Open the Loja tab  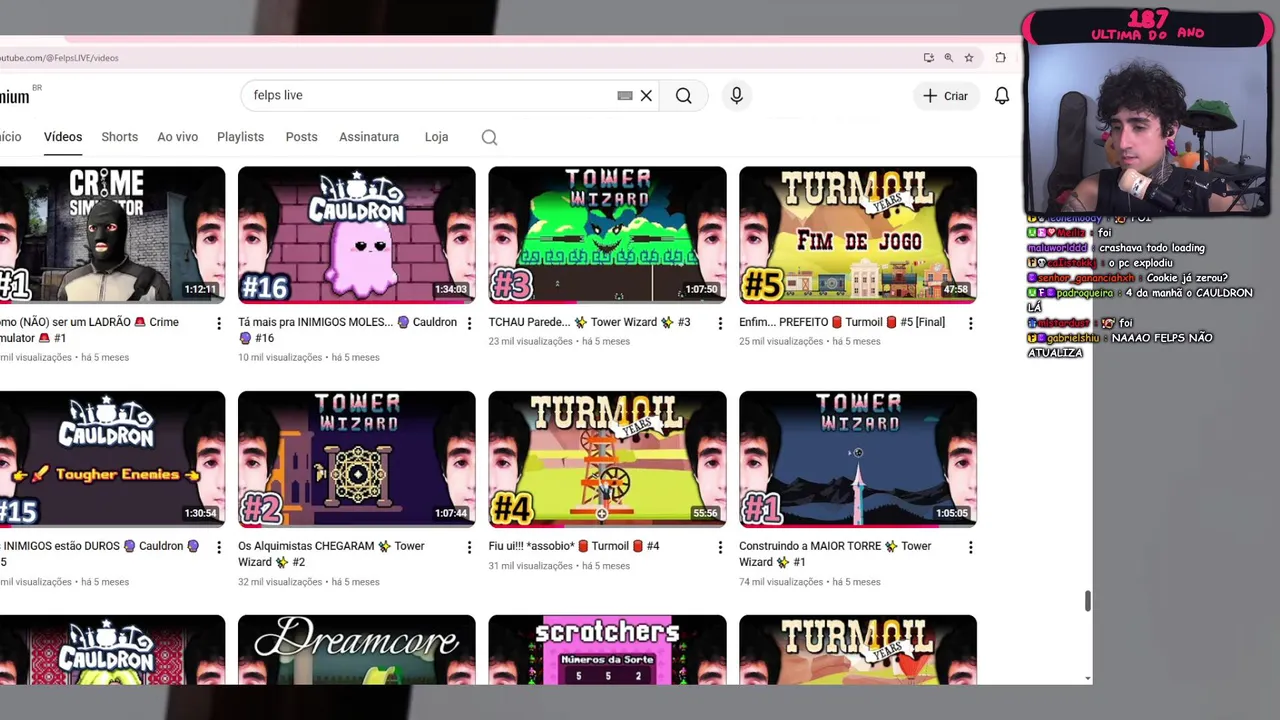[x=436, y=137]
